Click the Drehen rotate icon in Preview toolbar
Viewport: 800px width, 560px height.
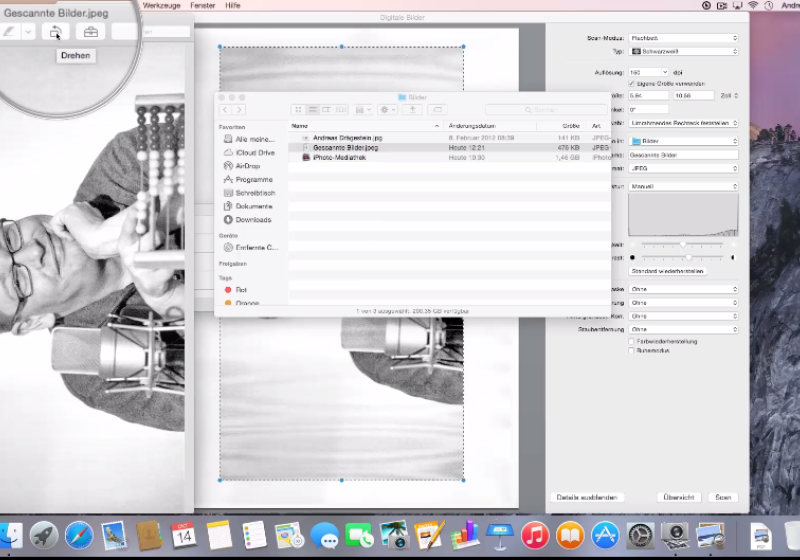[x=56, y=32]
